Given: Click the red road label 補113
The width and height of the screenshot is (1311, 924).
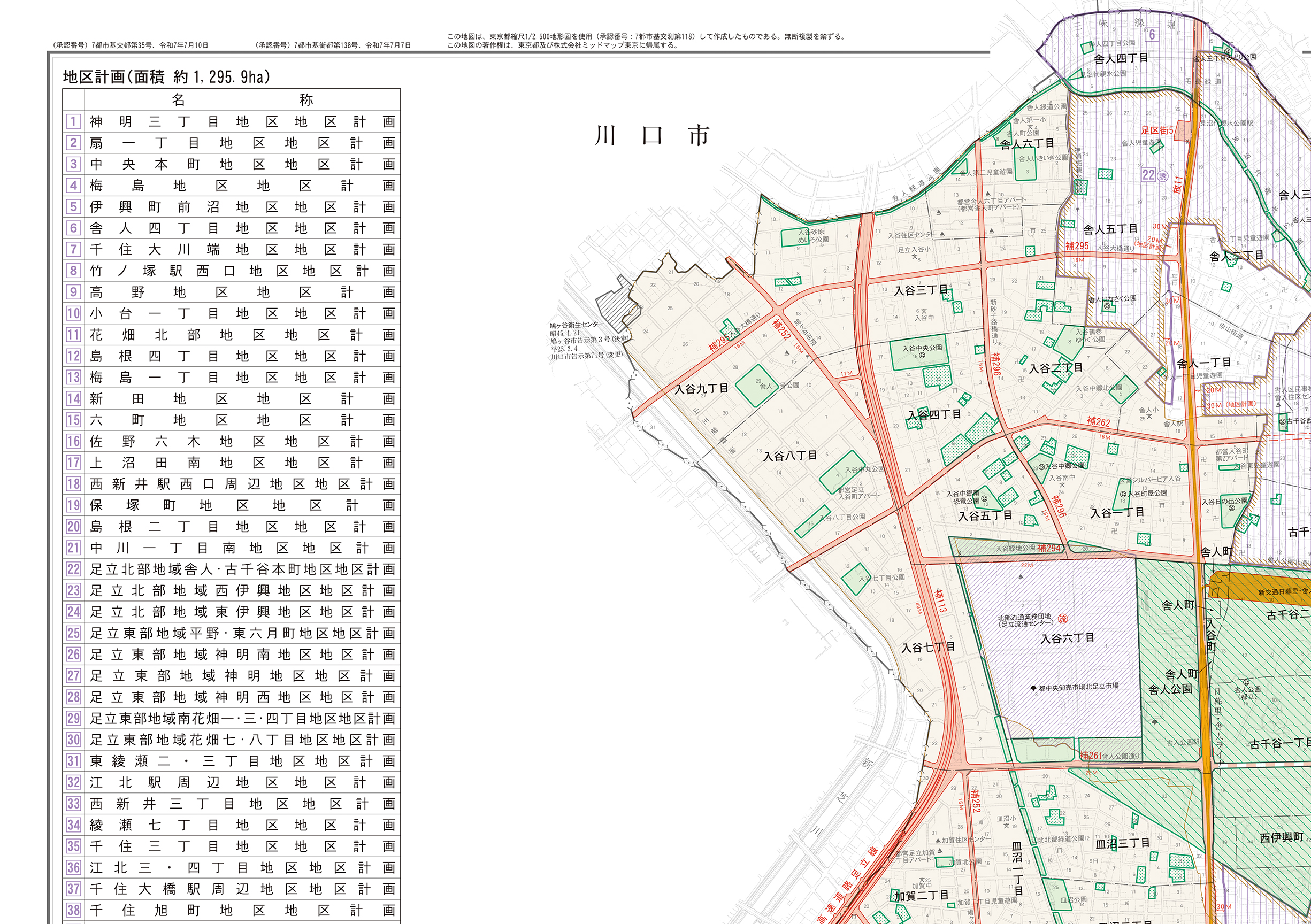Looking at the screenshot, I should pyautogui.click(x=940, y=602).
